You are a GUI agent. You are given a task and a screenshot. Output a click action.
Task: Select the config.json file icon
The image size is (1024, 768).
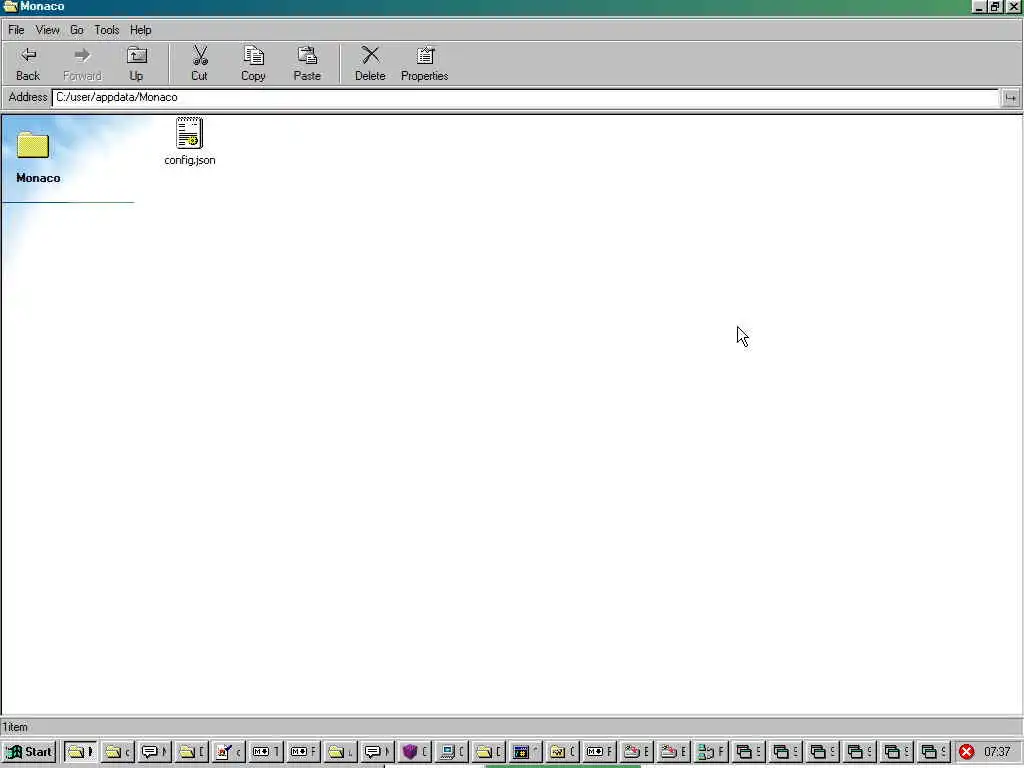pyautogui.click(x=189, y=133)
